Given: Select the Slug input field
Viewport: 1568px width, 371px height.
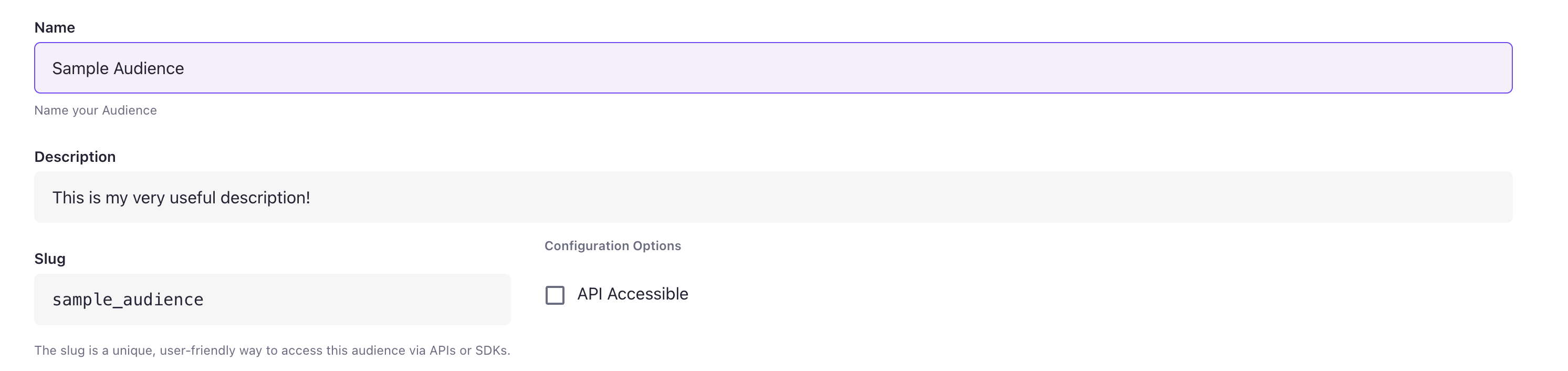Looking at the screenshot, I should click(x=272, y=300).
